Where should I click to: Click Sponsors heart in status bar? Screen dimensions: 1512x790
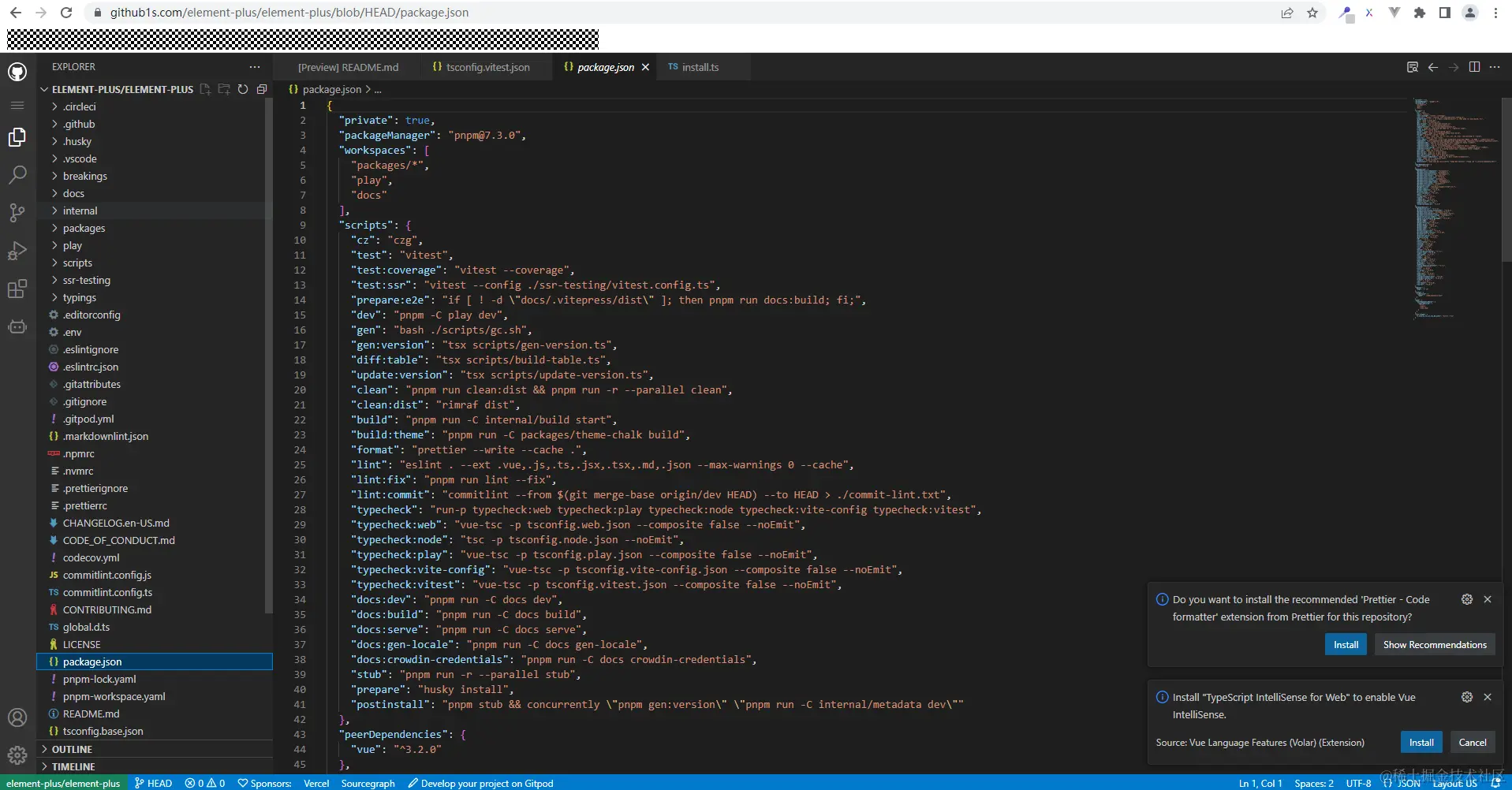tap(265, 783)
